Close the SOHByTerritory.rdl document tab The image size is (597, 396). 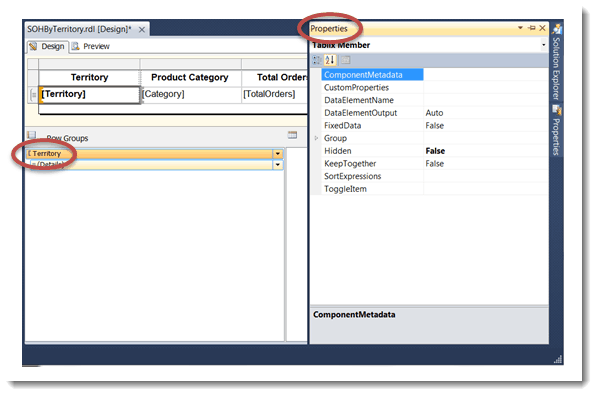click(142, 29)
